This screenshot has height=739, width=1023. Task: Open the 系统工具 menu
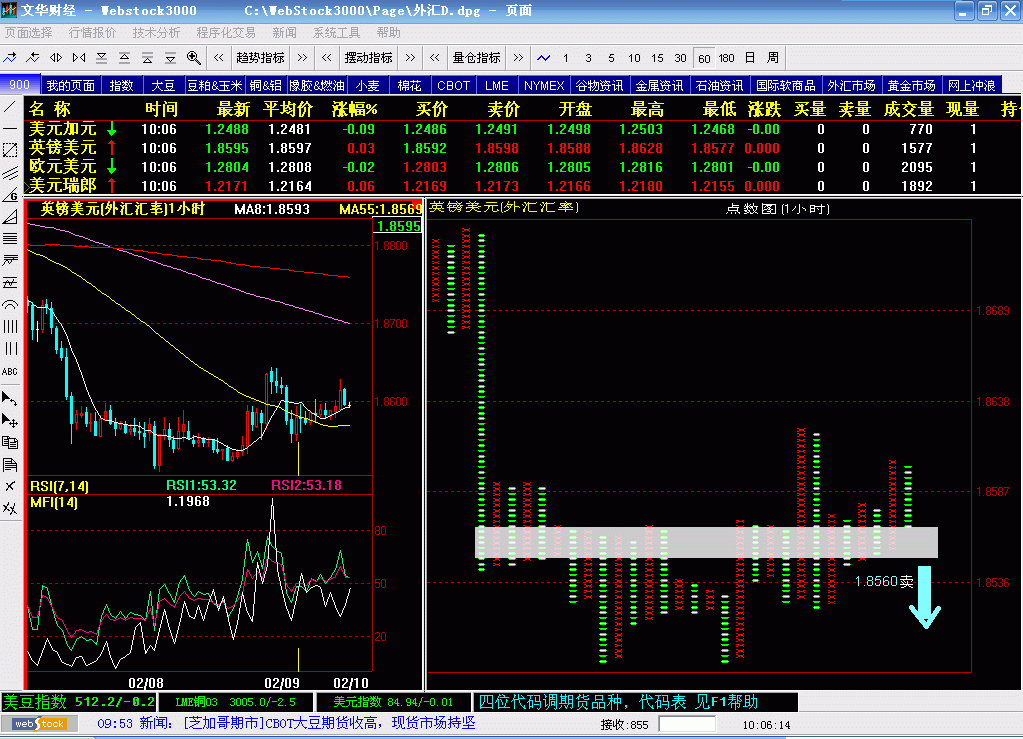tap(337, 33)
